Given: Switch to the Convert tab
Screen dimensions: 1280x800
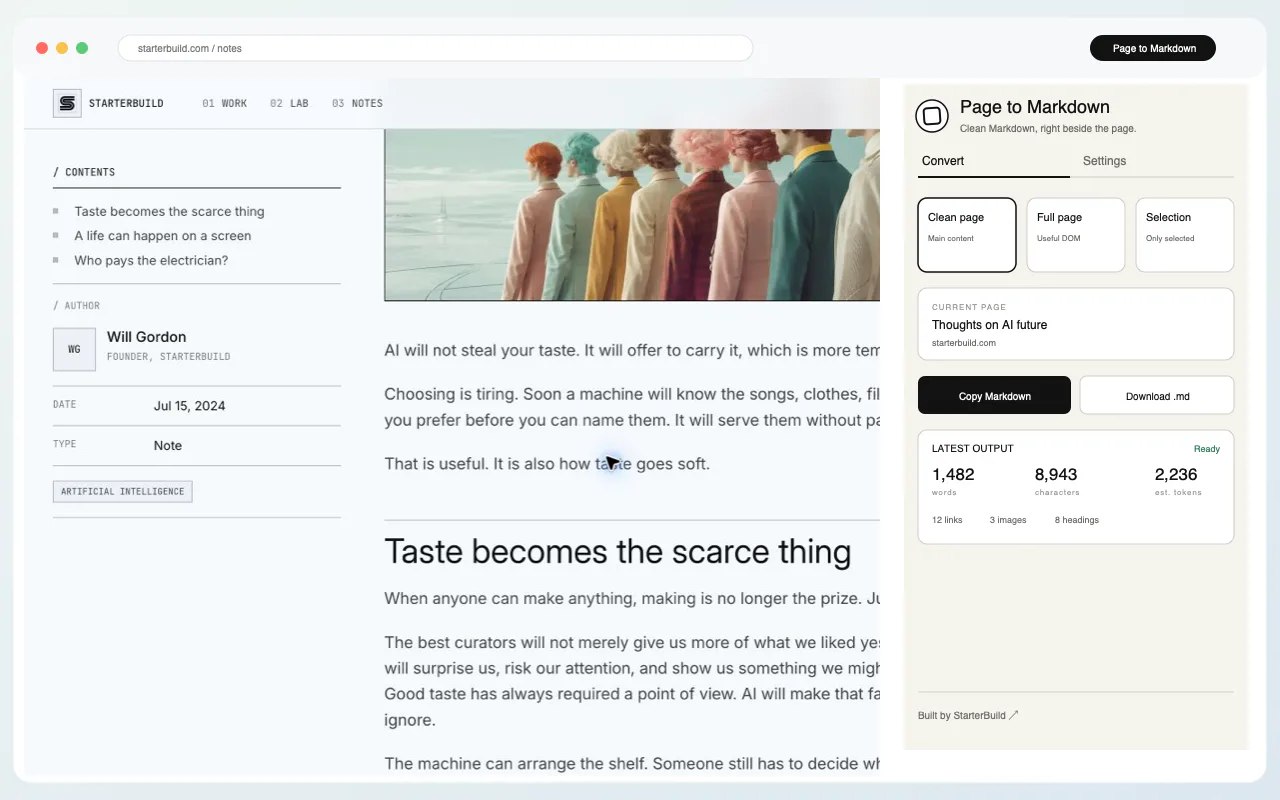Looking at the screenshot, I should pyautogui.click(x=943, y=161).
